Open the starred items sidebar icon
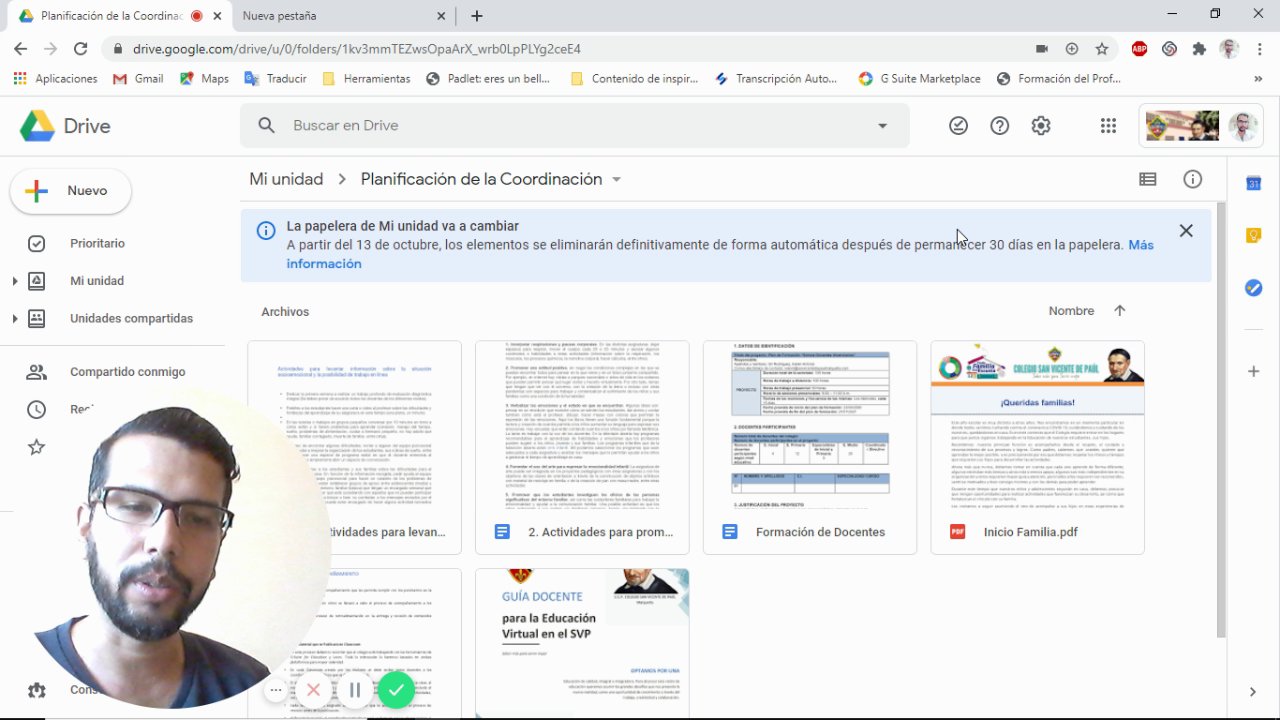Image resolution: width=1280 pixels, height=720 pixels. click(36, 447)
